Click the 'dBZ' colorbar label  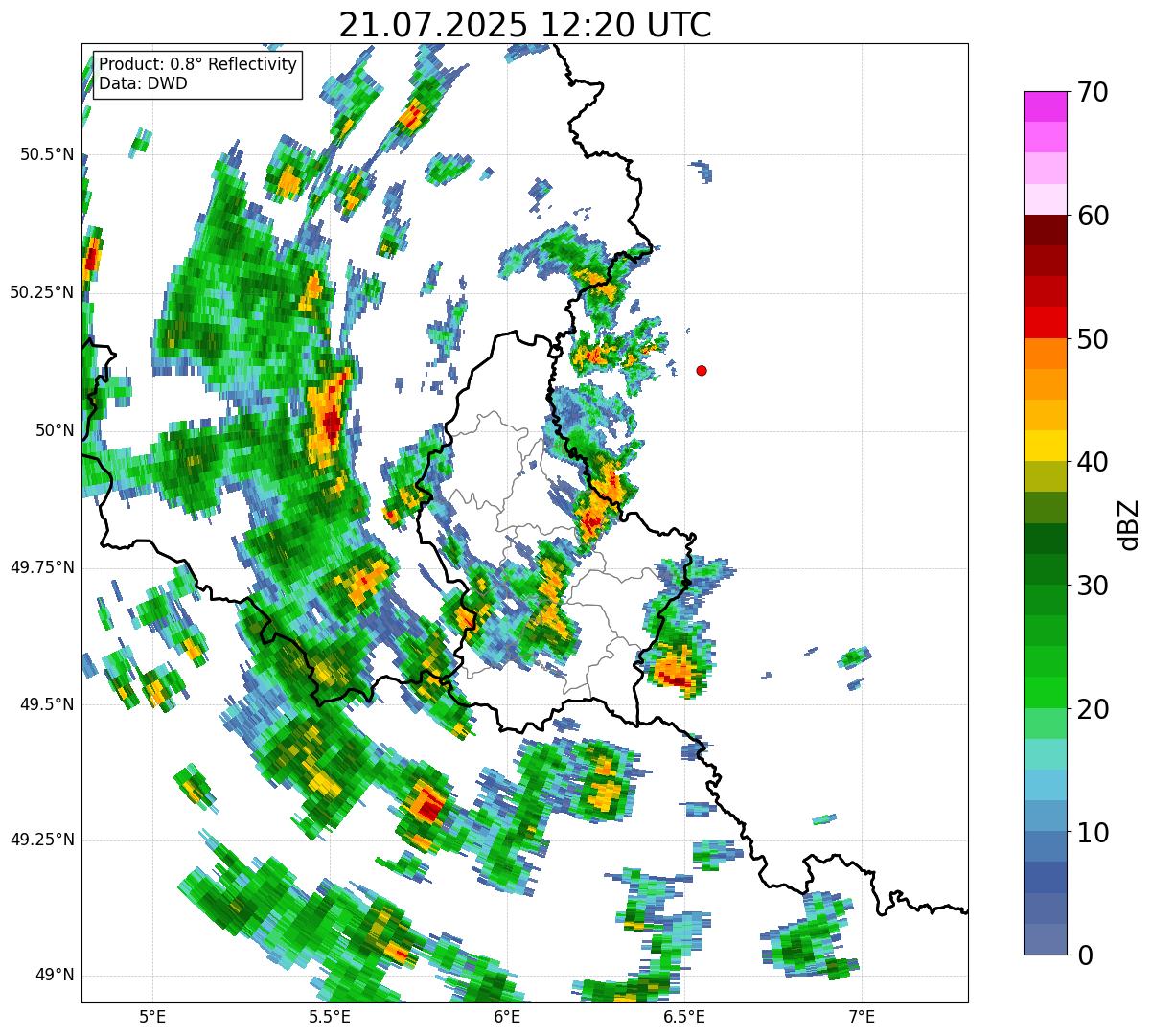point(1128,523)
